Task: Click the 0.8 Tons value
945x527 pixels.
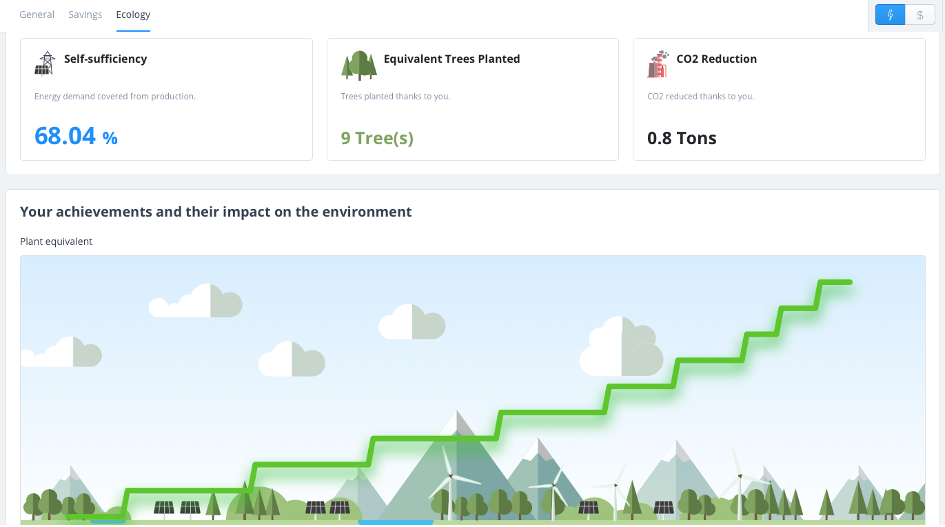Action: point(682,138)
